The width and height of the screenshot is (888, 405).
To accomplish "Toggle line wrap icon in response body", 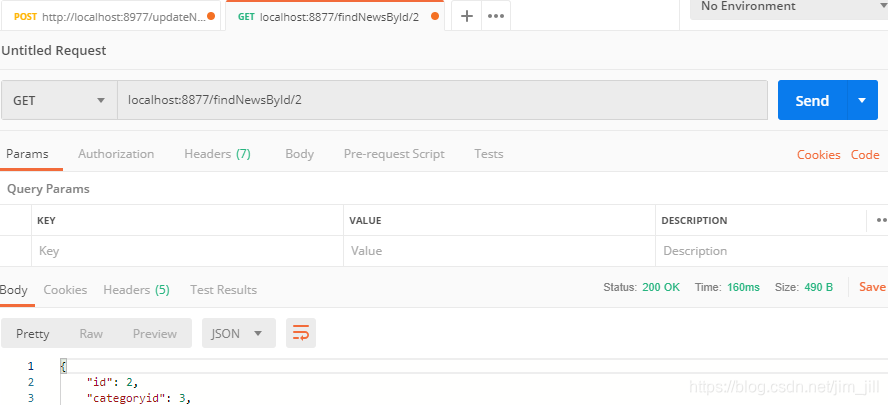I will pyautogui.click(x=301, y=333).
